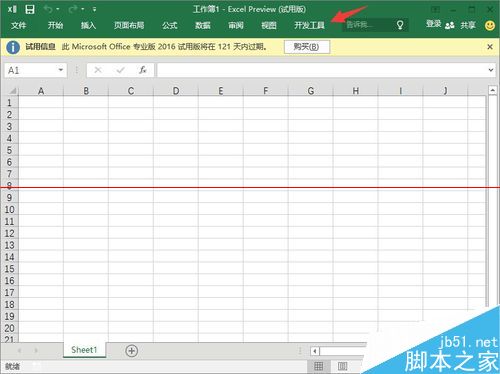Click 登录 to sign in

[434, 24]
